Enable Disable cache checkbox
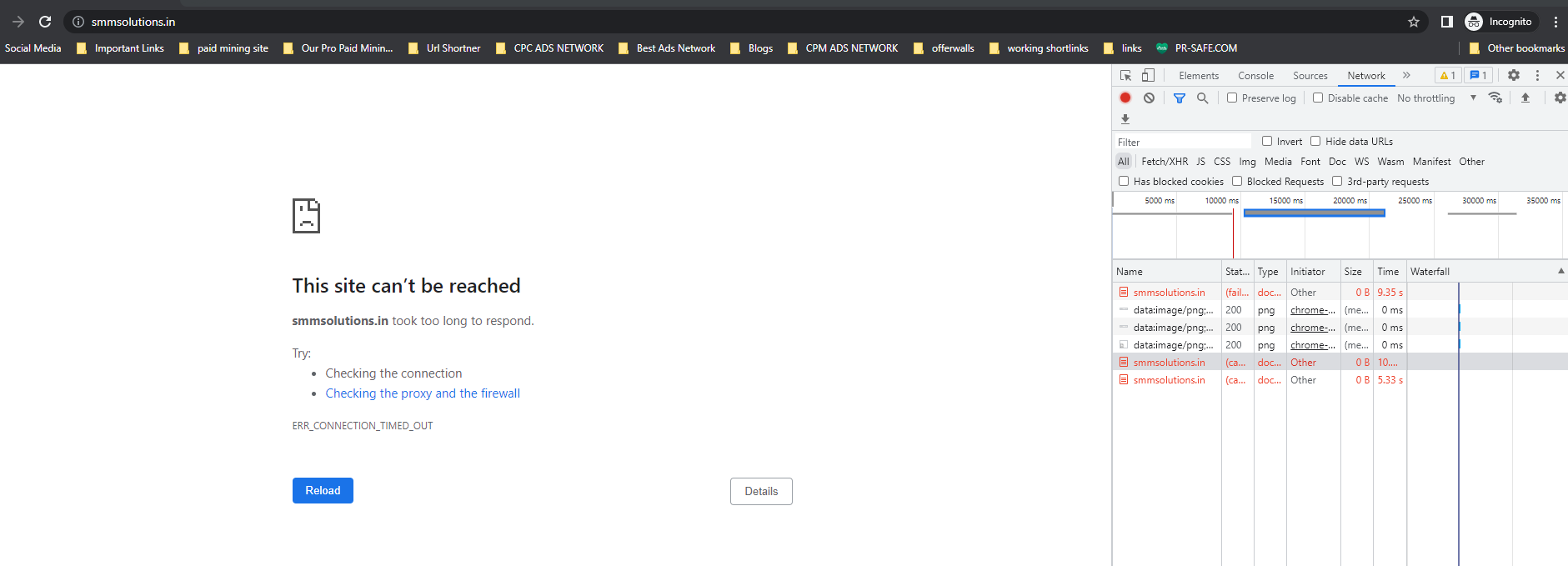 (x=1318, y=98)
